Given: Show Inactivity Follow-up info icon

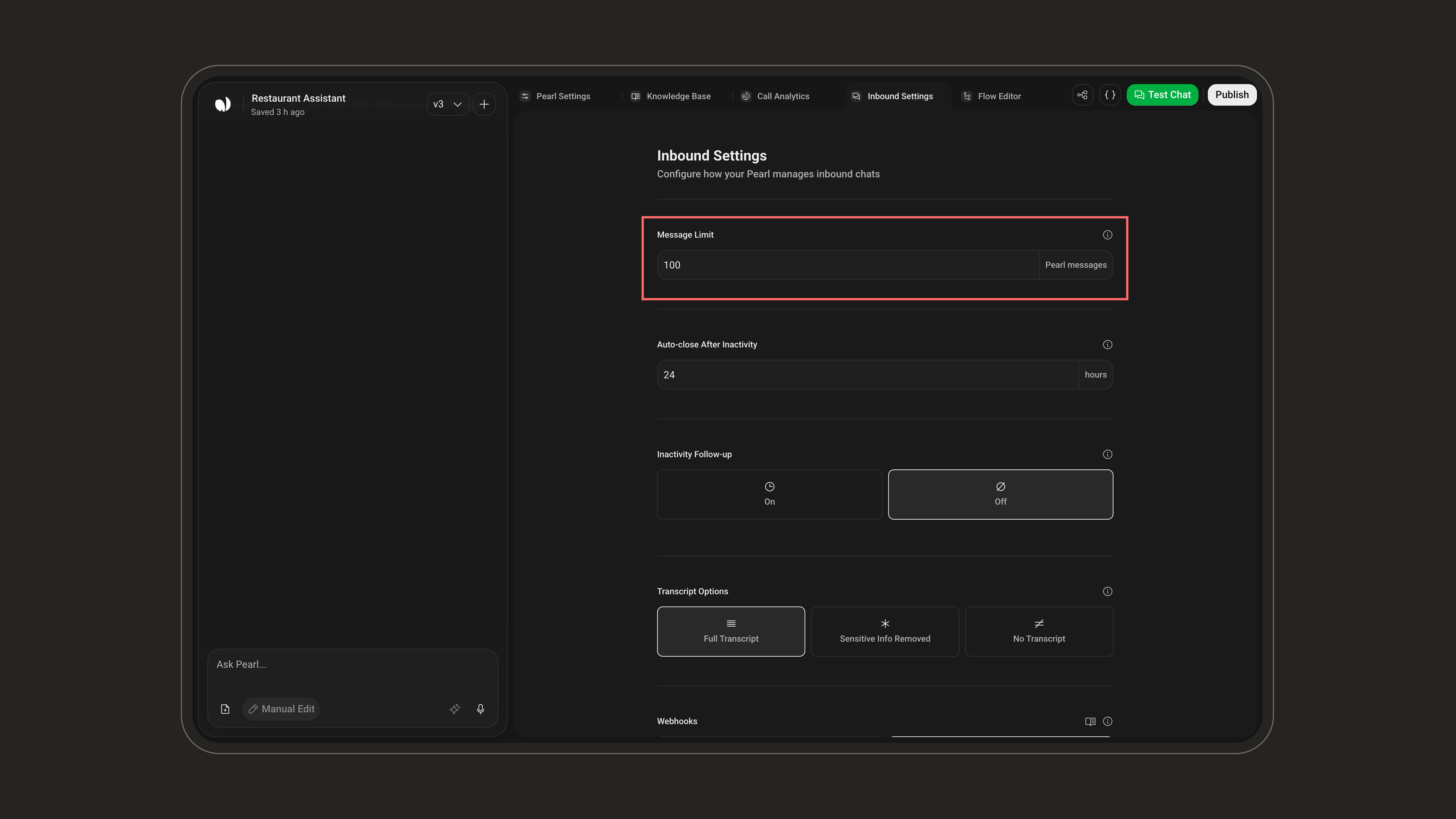Looking at the screenshot, I should click(x=1107, y=454).
